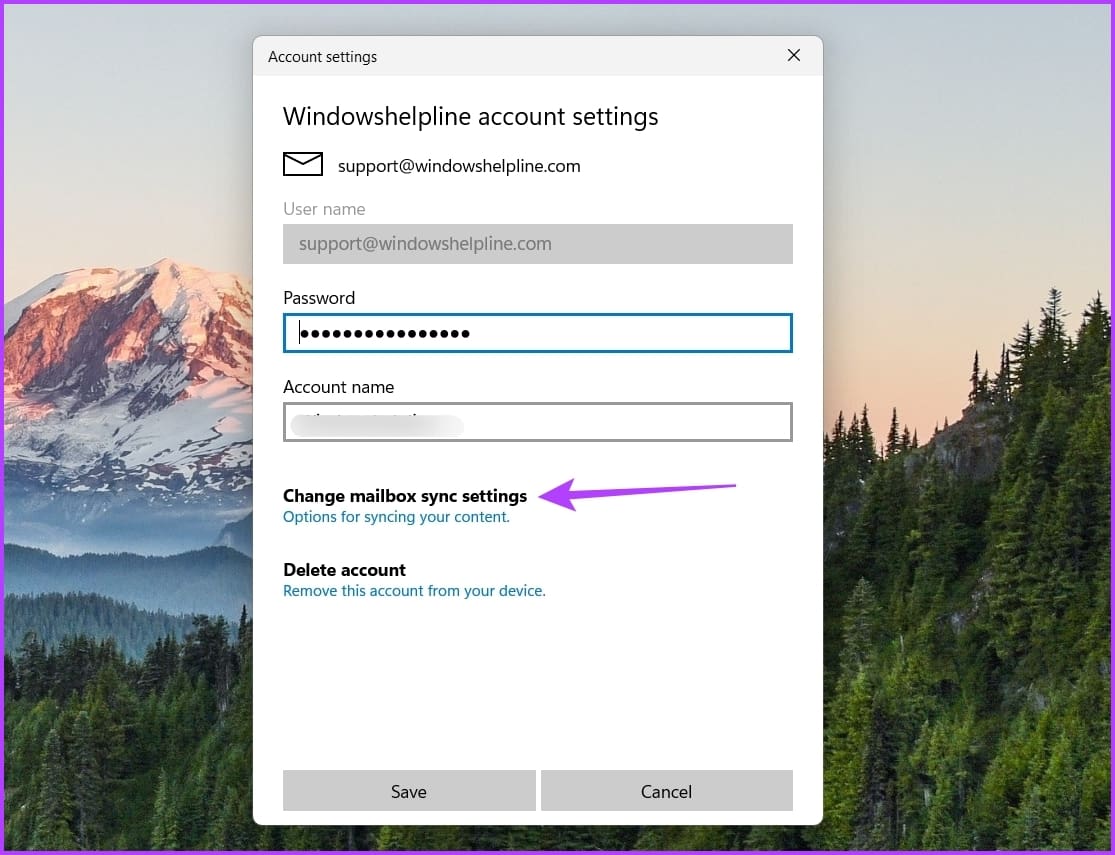The height and width of the screenshot is (855, 1115).
Task: Click Remove this account from your device
Action: [414, 591]
